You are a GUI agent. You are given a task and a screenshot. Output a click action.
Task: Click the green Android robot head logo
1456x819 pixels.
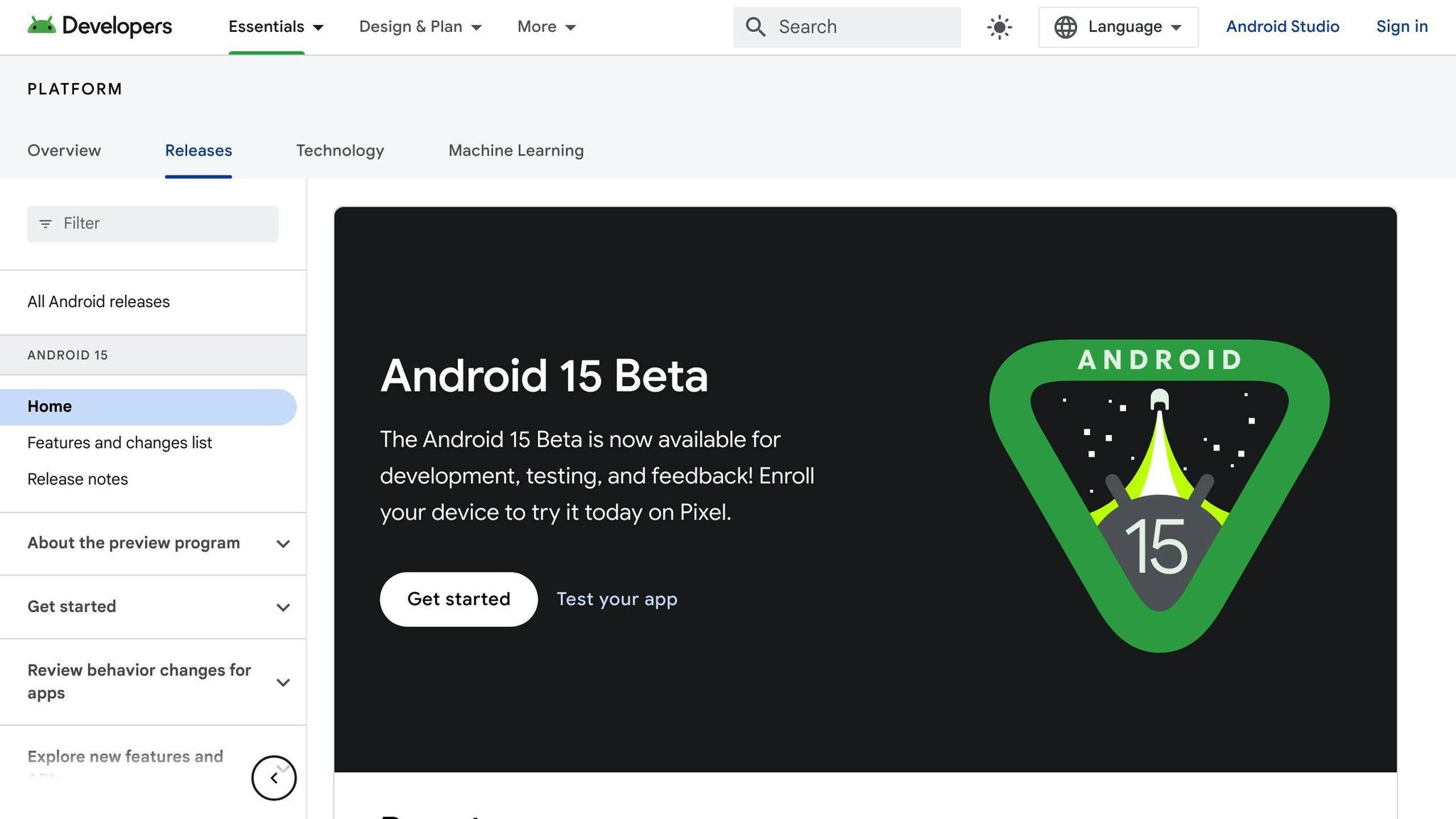click(x=44, y=26)
